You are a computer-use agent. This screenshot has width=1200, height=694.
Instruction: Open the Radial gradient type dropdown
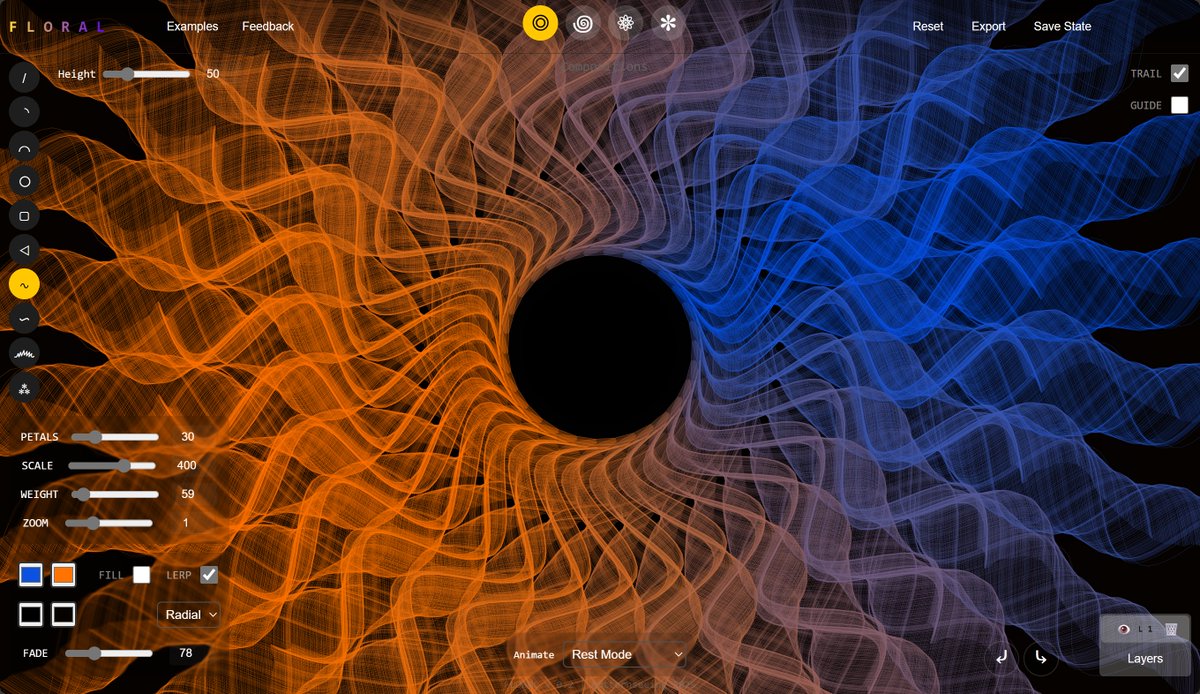click(189, 615)
